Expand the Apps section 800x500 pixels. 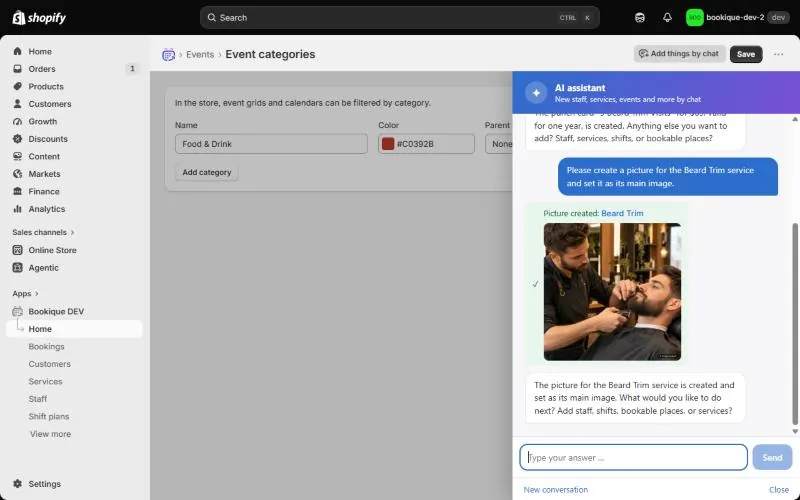(x=26, y=293)
